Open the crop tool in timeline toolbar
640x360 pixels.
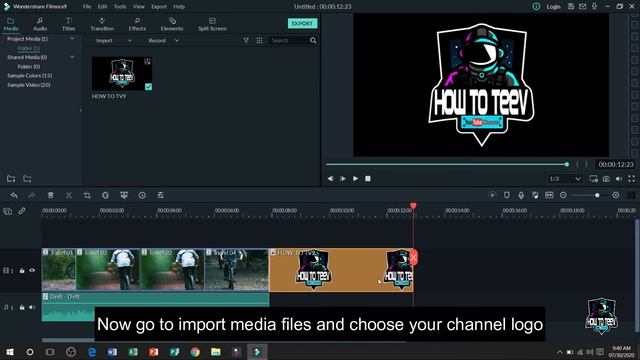[x=87, y=196]
